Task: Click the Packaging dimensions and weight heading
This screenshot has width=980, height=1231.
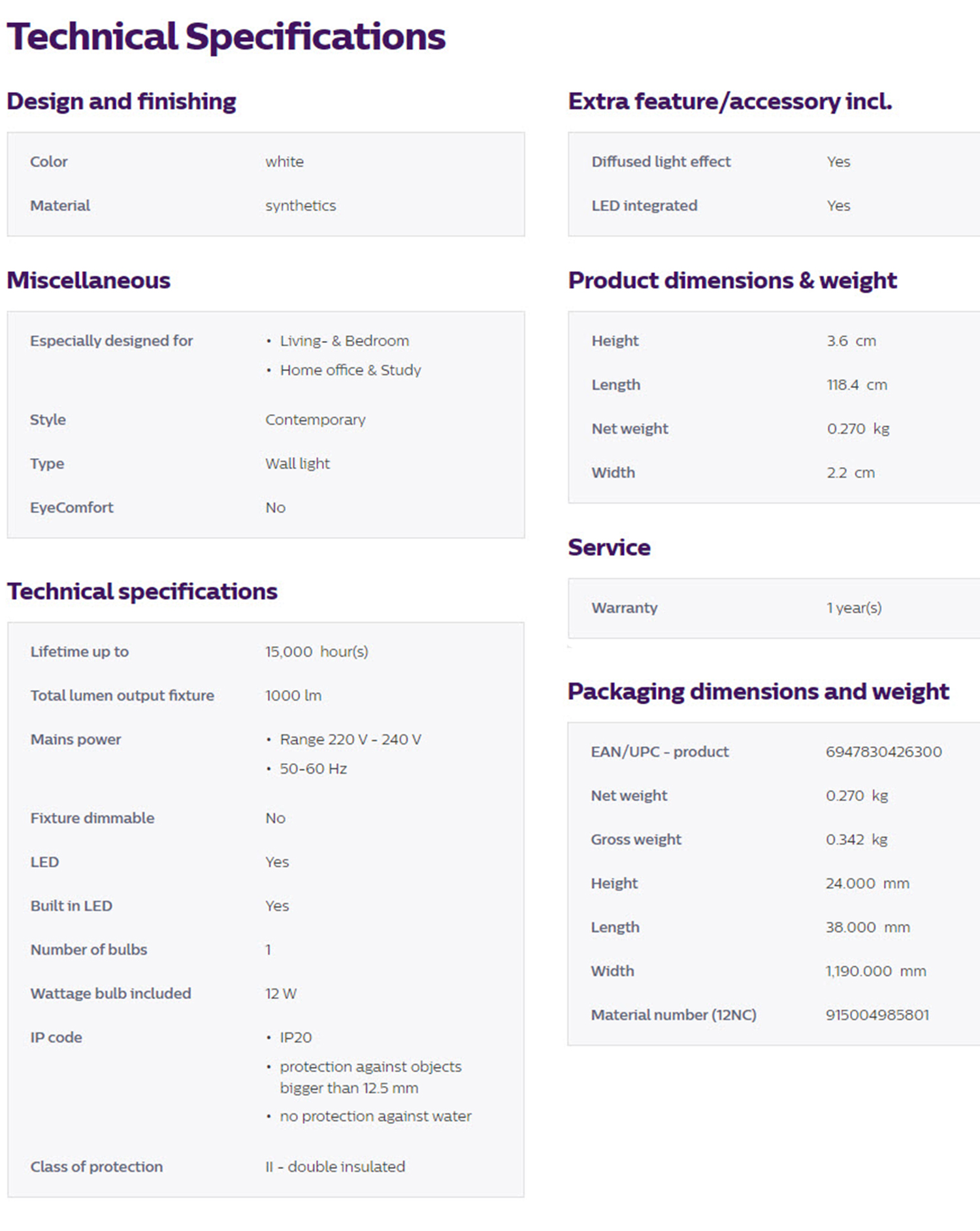Action: [x=758, y=691]
